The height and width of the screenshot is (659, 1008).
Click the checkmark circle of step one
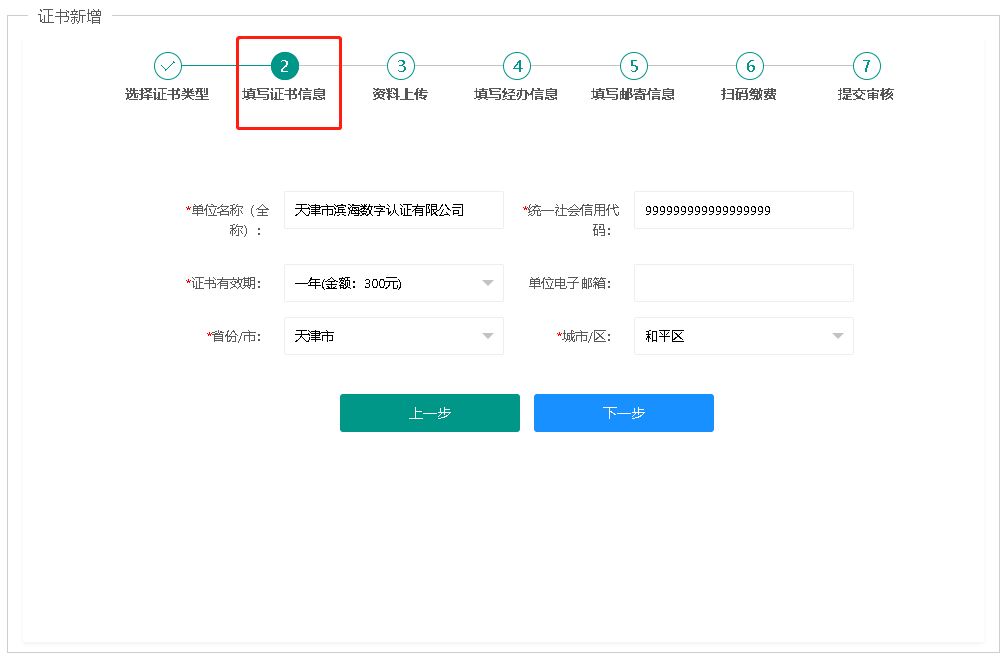(167, 66)
